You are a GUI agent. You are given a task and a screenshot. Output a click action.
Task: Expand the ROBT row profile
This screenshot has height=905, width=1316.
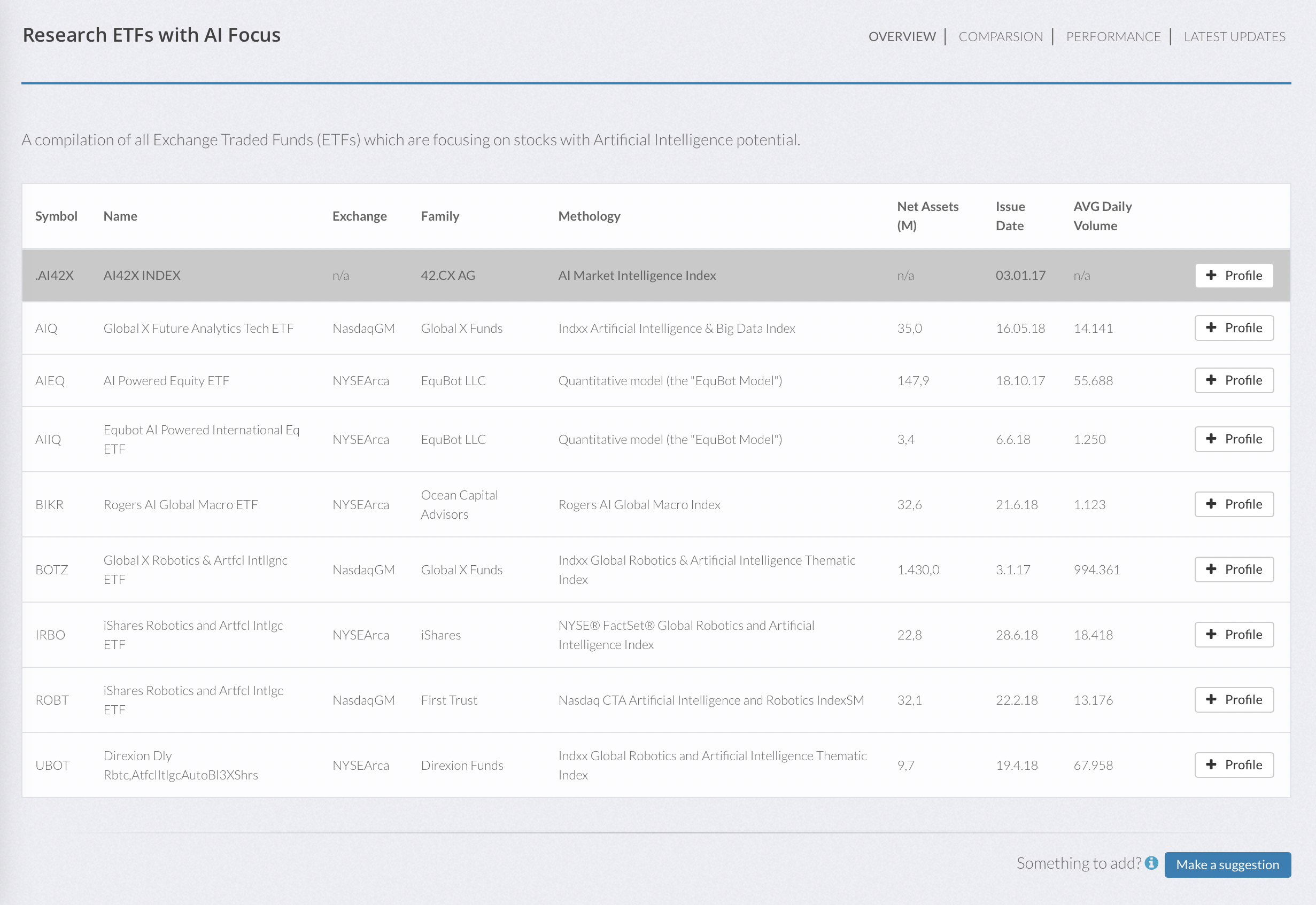[x=1234, y=699]
